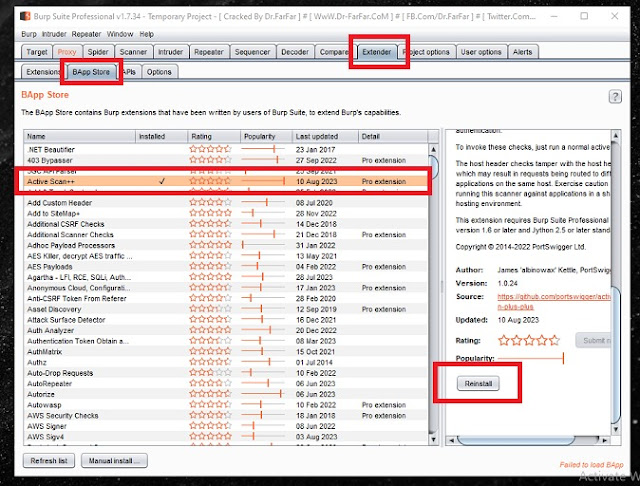Click the Popularity bar in details panel
640x486 pixels.
click(531, 358)
